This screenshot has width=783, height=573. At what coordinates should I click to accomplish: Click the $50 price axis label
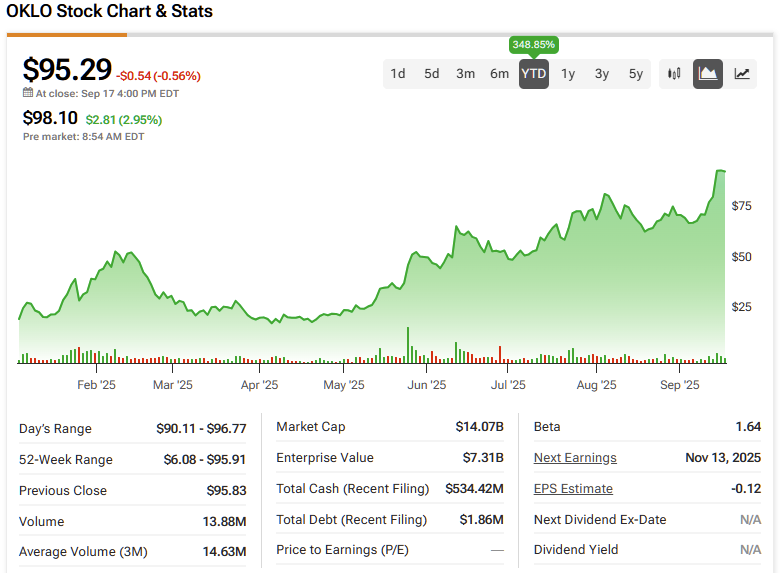741,257
